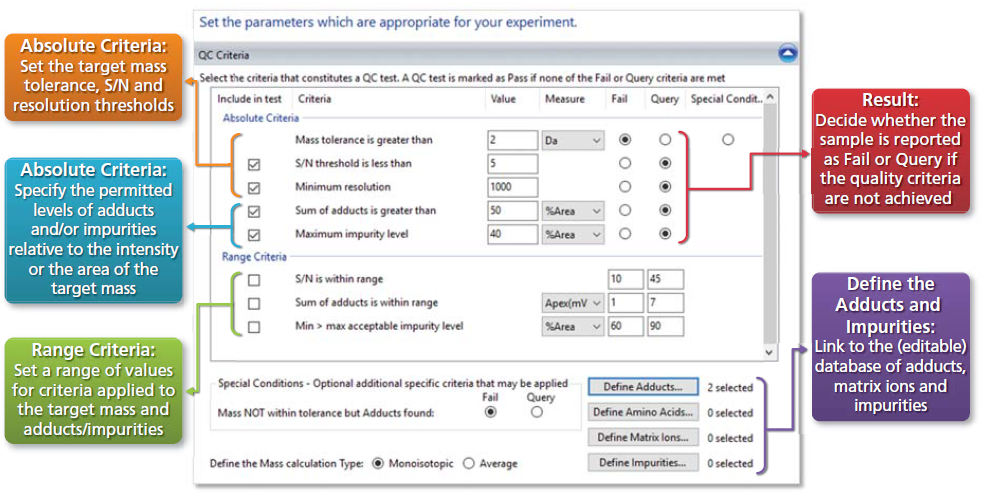Open Define Amino Acids dialog
This screenshot has width=982, height=499.
click(641, 412)
